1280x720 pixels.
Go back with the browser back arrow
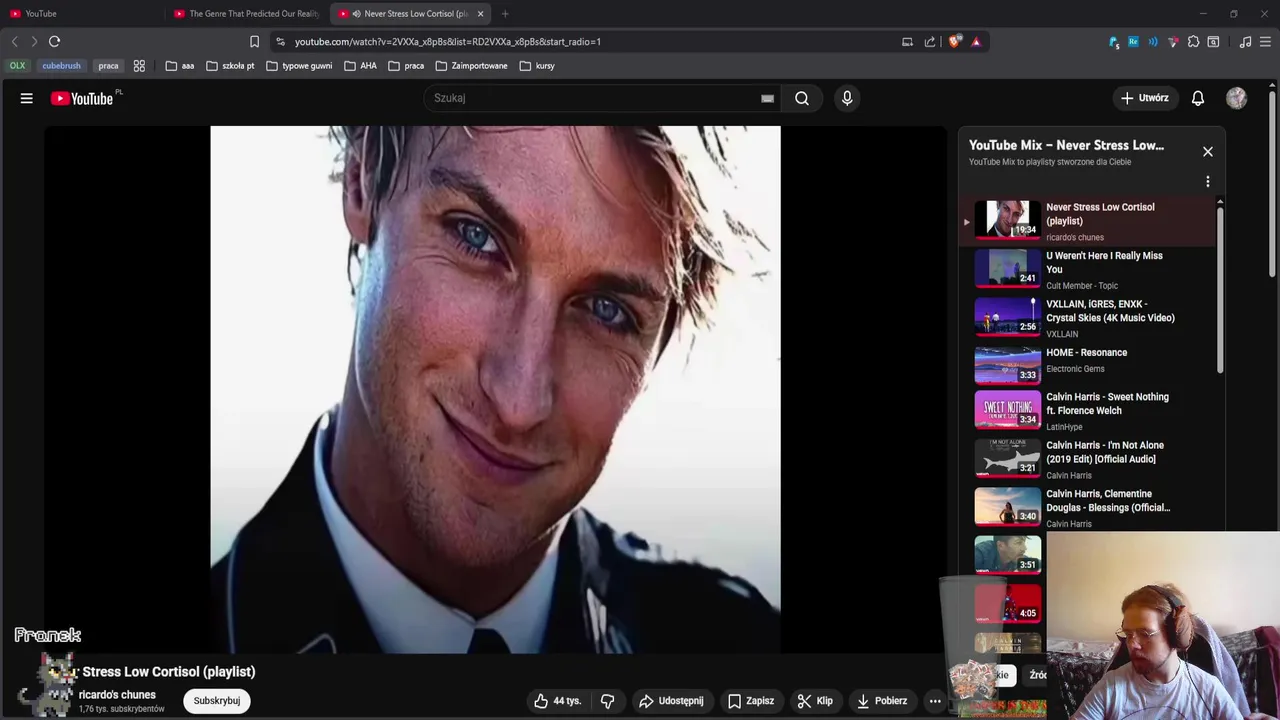point(15,41)
